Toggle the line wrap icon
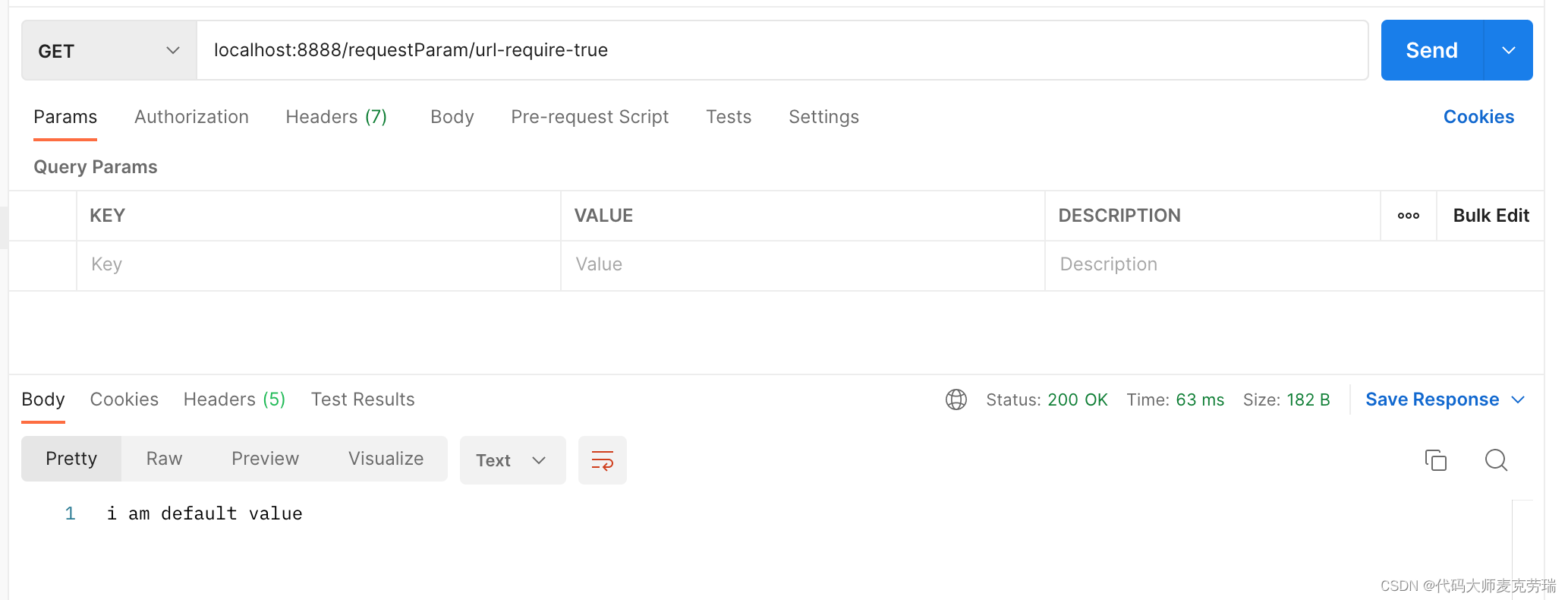The height and width of the screenshot is (600, 1568). (x=603, y=460)
